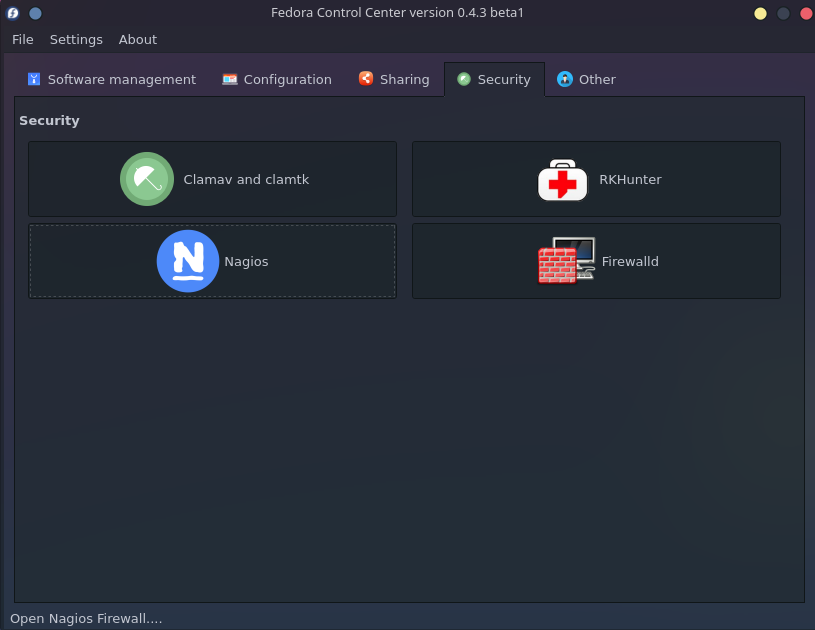Maximize the window with the dark button

pyautogui.click(x=783, y=14)
